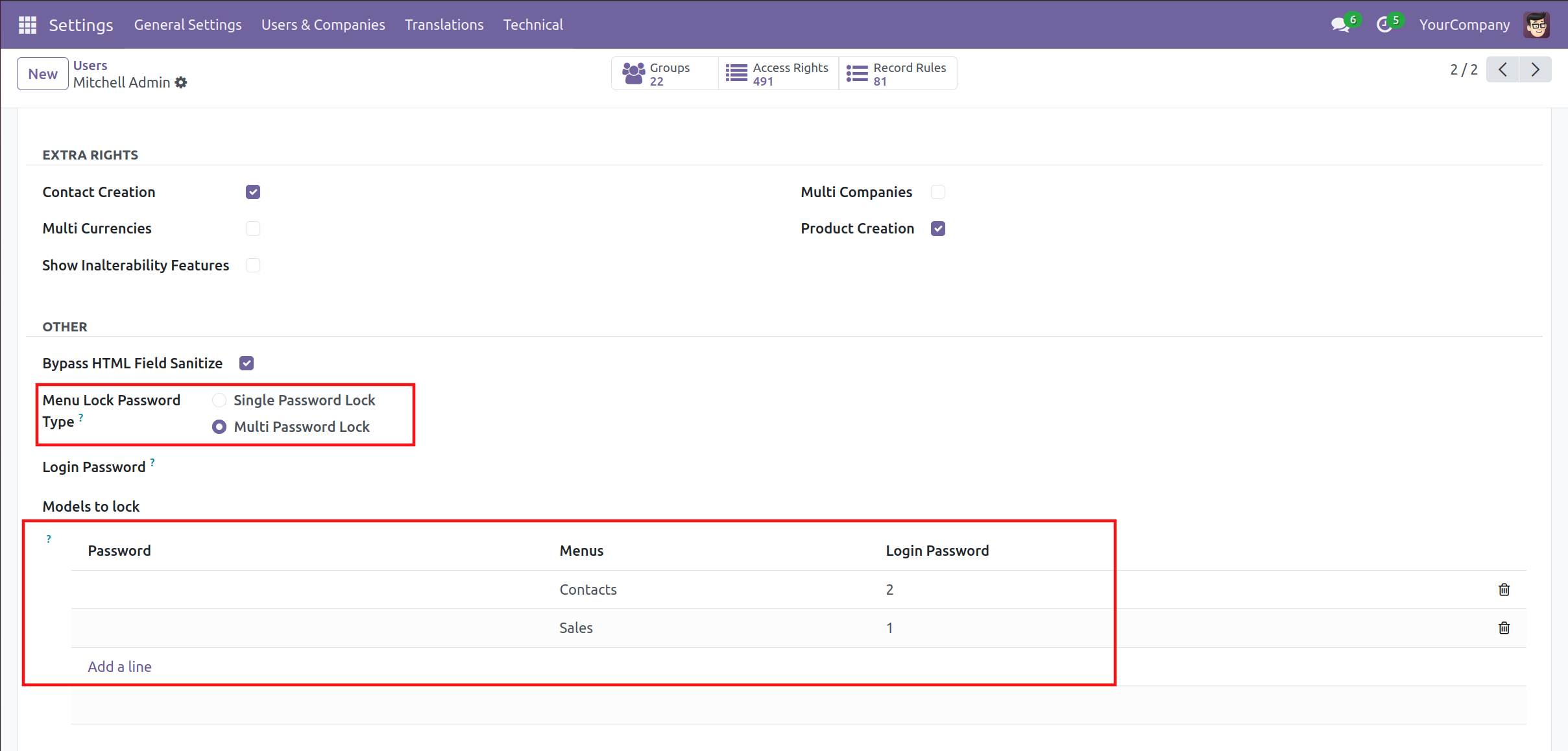This screenshot has width=1568, height=751.
Task: Click the user avatar picture
Action: point(1536,25)
